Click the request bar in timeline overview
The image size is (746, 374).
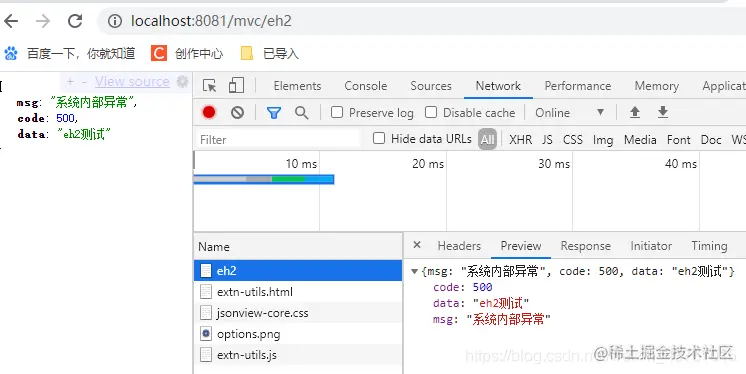click(264, 179)
